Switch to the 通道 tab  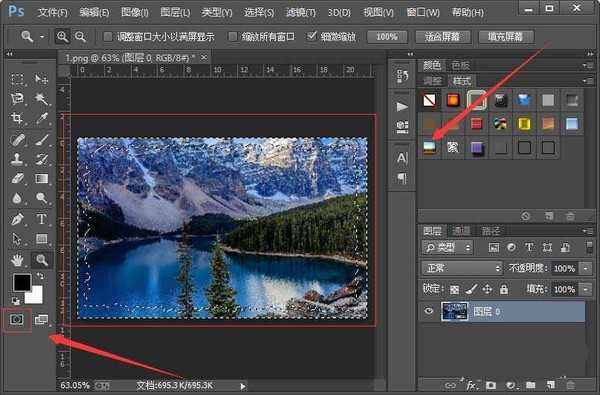461,230
